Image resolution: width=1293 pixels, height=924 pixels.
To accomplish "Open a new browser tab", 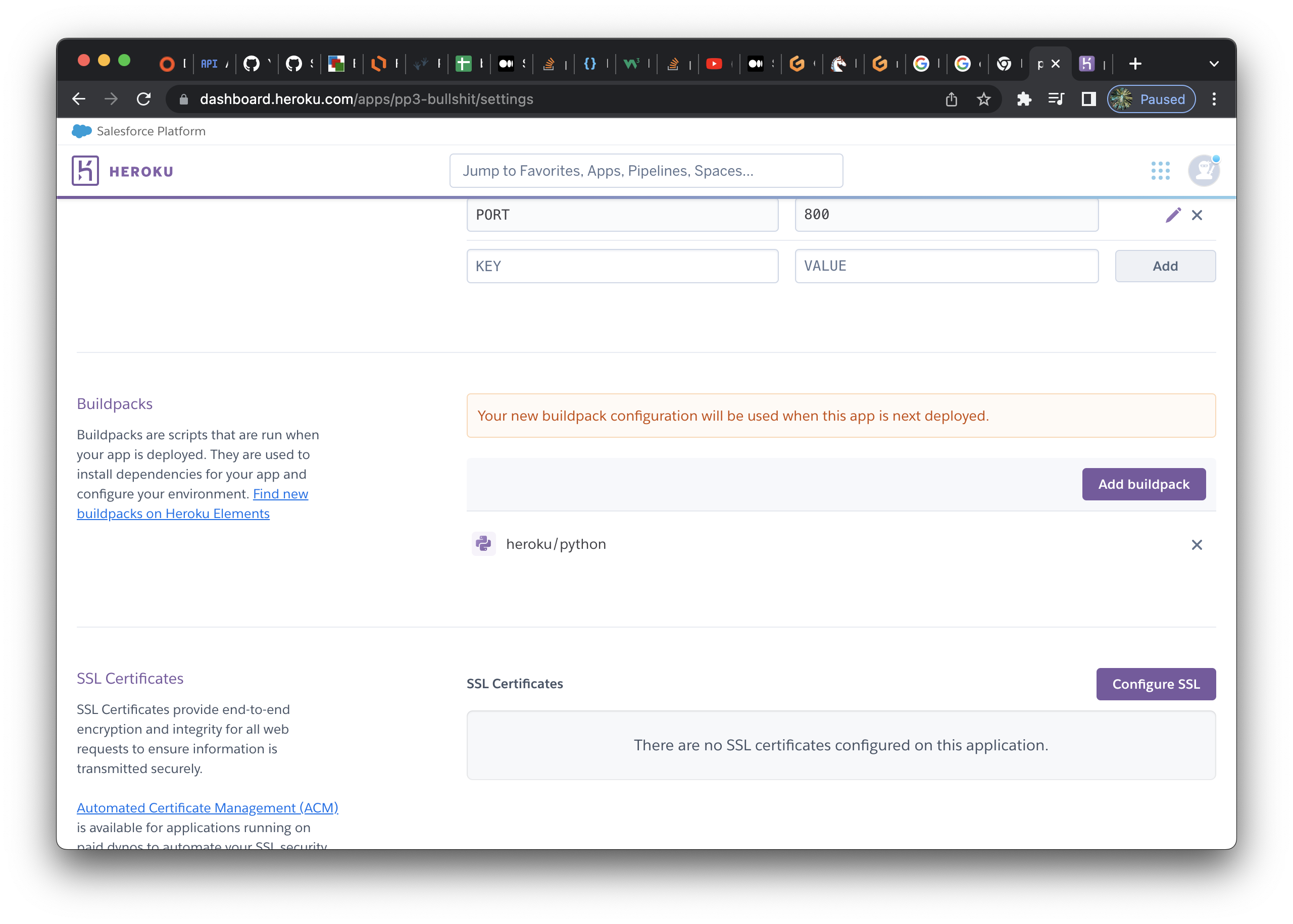I will click(1135, 64).
